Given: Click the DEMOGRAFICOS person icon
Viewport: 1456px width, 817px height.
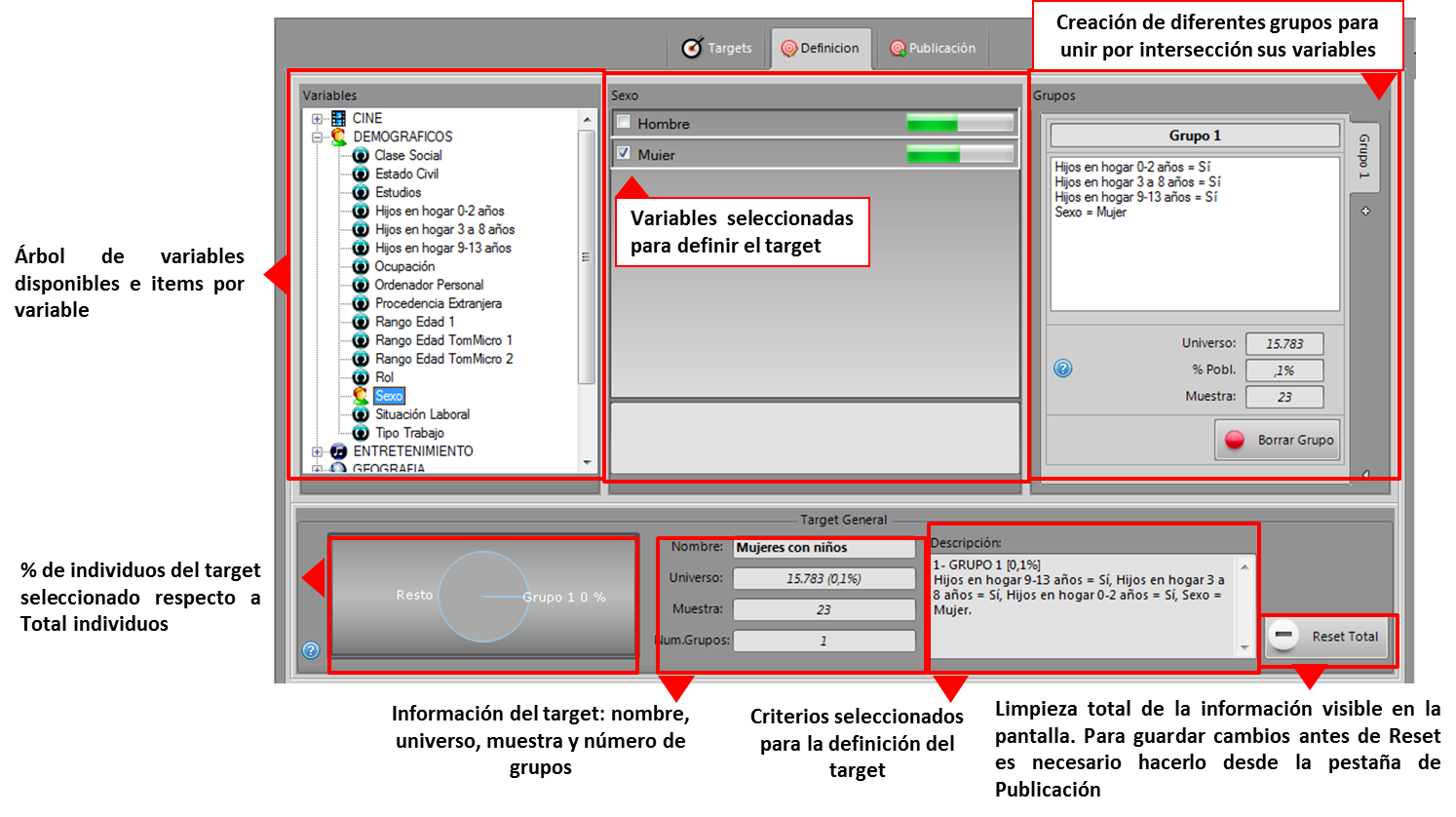Looking at the screenshot, I should coord(338,136).
